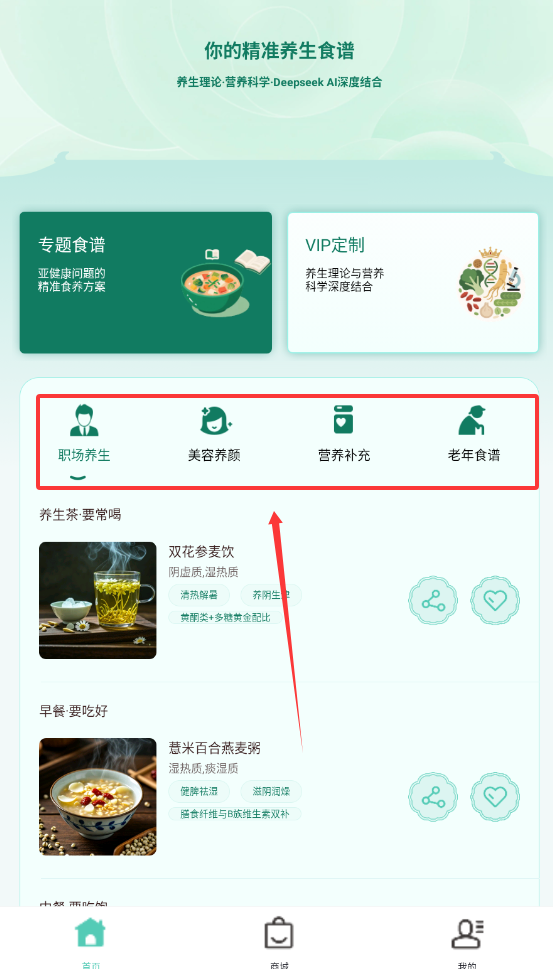This screenshot has height=969, width=553.
Task: Open the 双花参麦饮 recipe title
Action: point(201,552)
